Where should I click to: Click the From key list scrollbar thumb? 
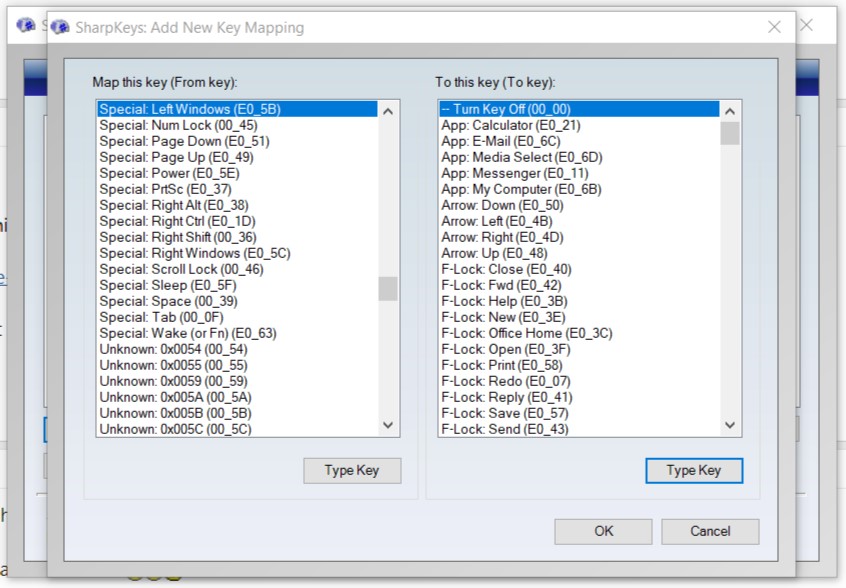coord(388,289)
